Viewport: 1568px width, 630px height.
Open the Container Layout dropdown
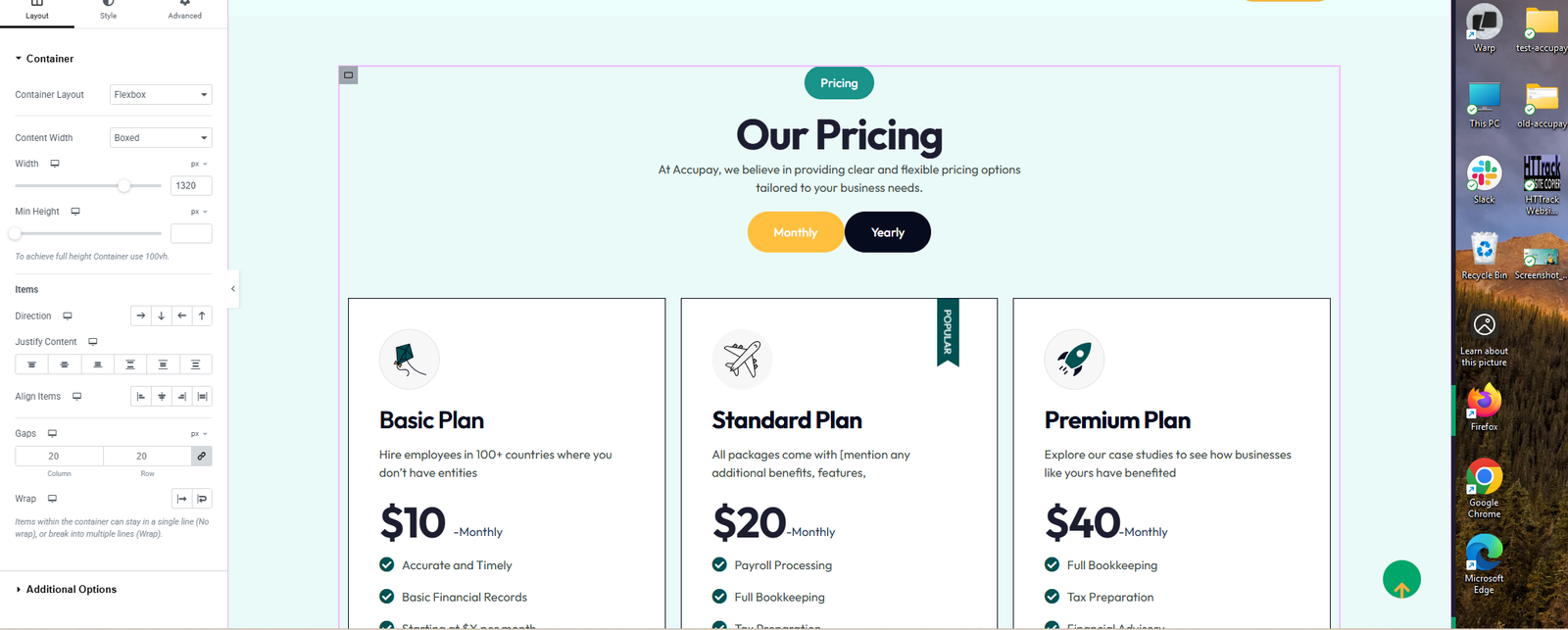point(161,95)
